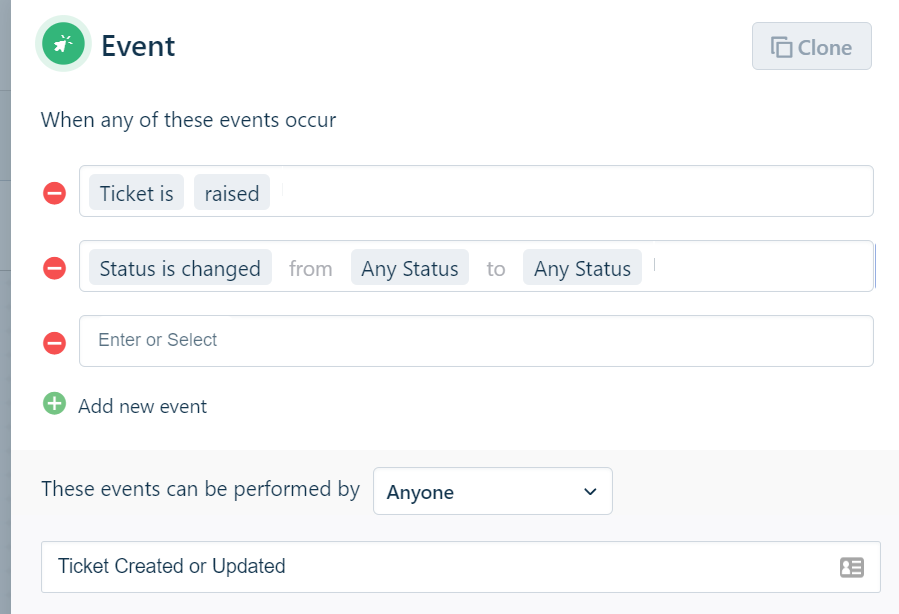
Task: Open the 'to' Any Status selector
Action: pyautogui.click(x=582, y=268)
